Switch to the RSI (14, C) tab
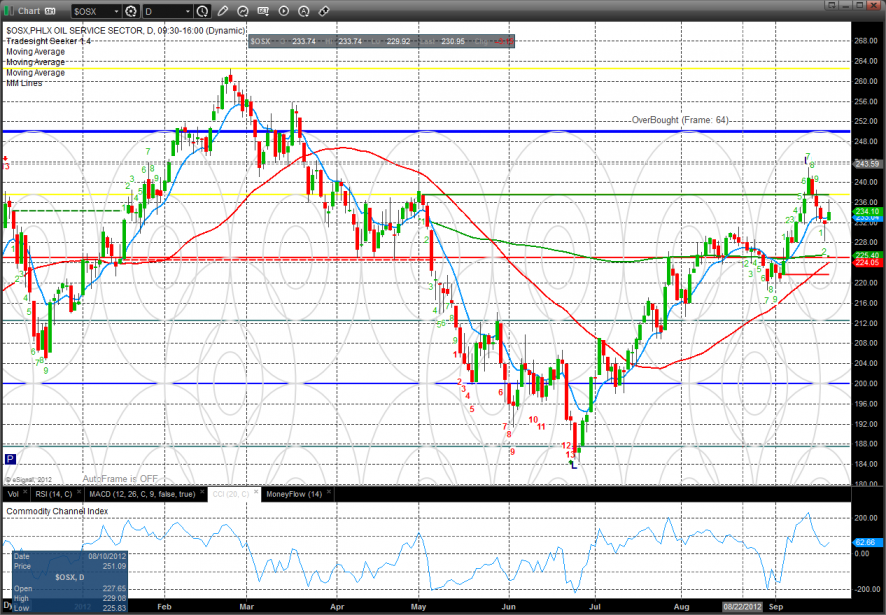The height and width of the screenshot is (615, 886). point(54,494)
